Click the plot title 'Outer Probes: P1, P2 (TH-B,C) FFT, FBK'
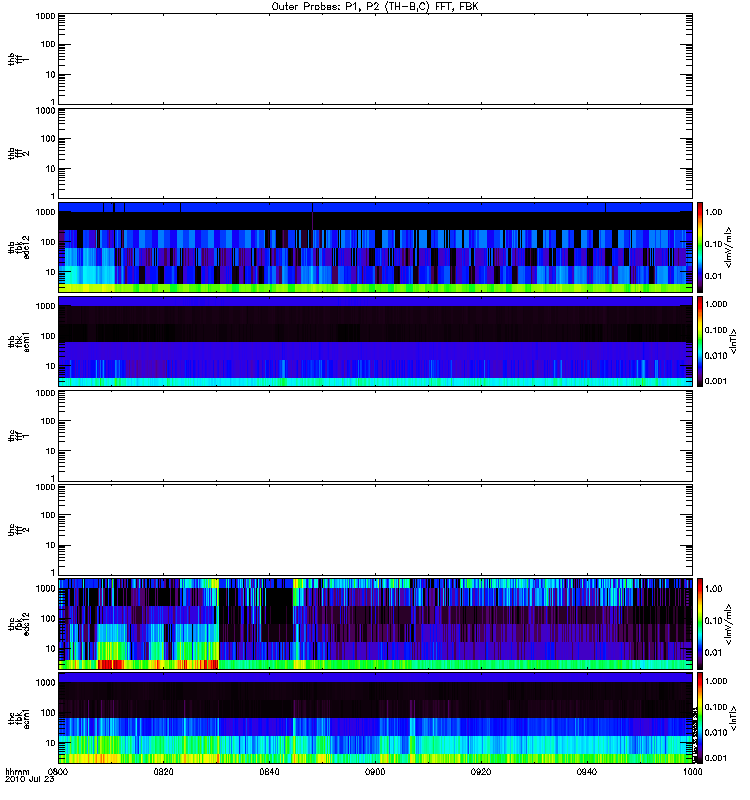The width and height of the screenshot is (750, 800). coord(375,7)
